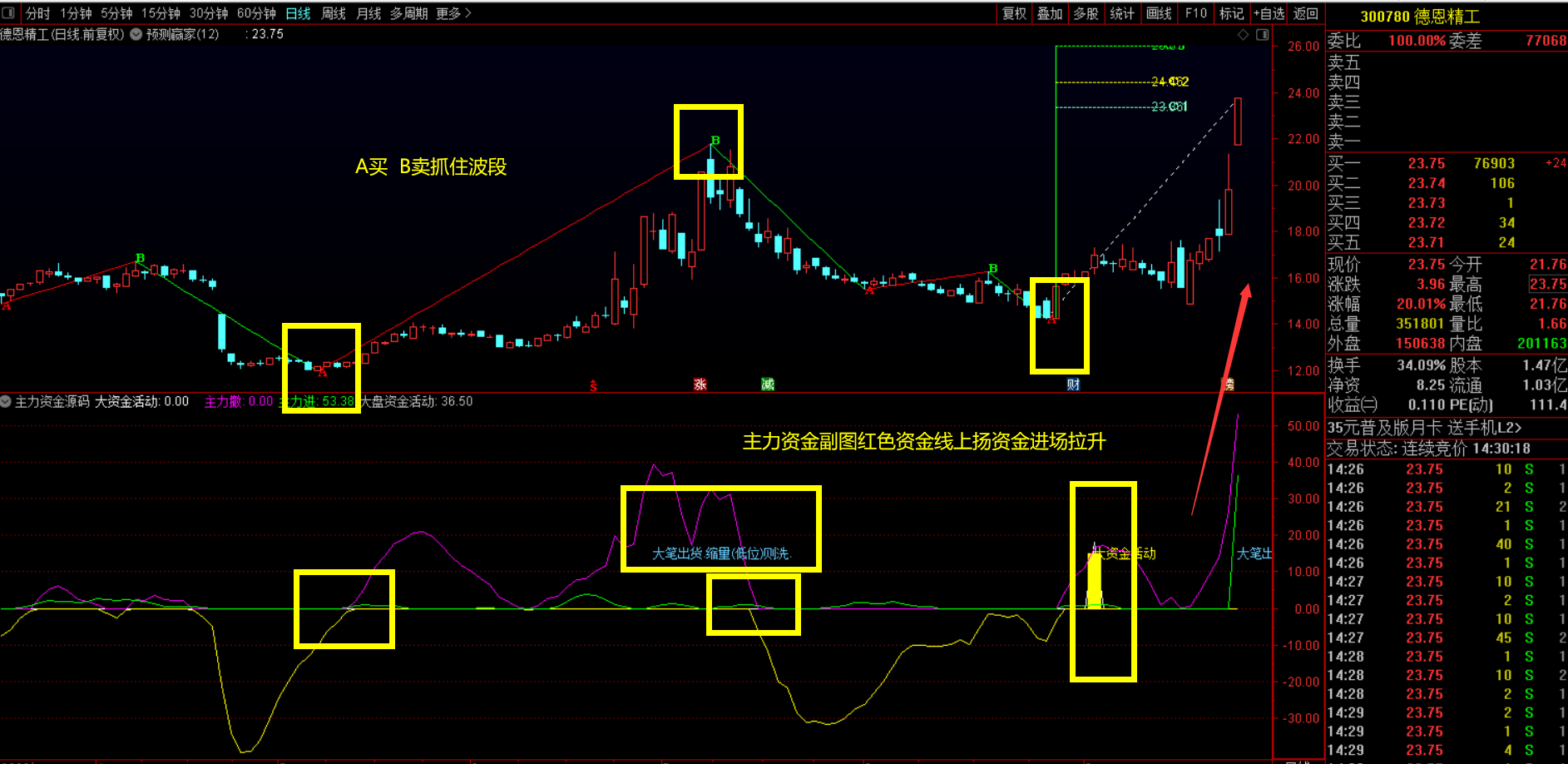Click the stock title 300780 德恩精工
This screenshot has width=1568, height=764.
[1420, 17]
